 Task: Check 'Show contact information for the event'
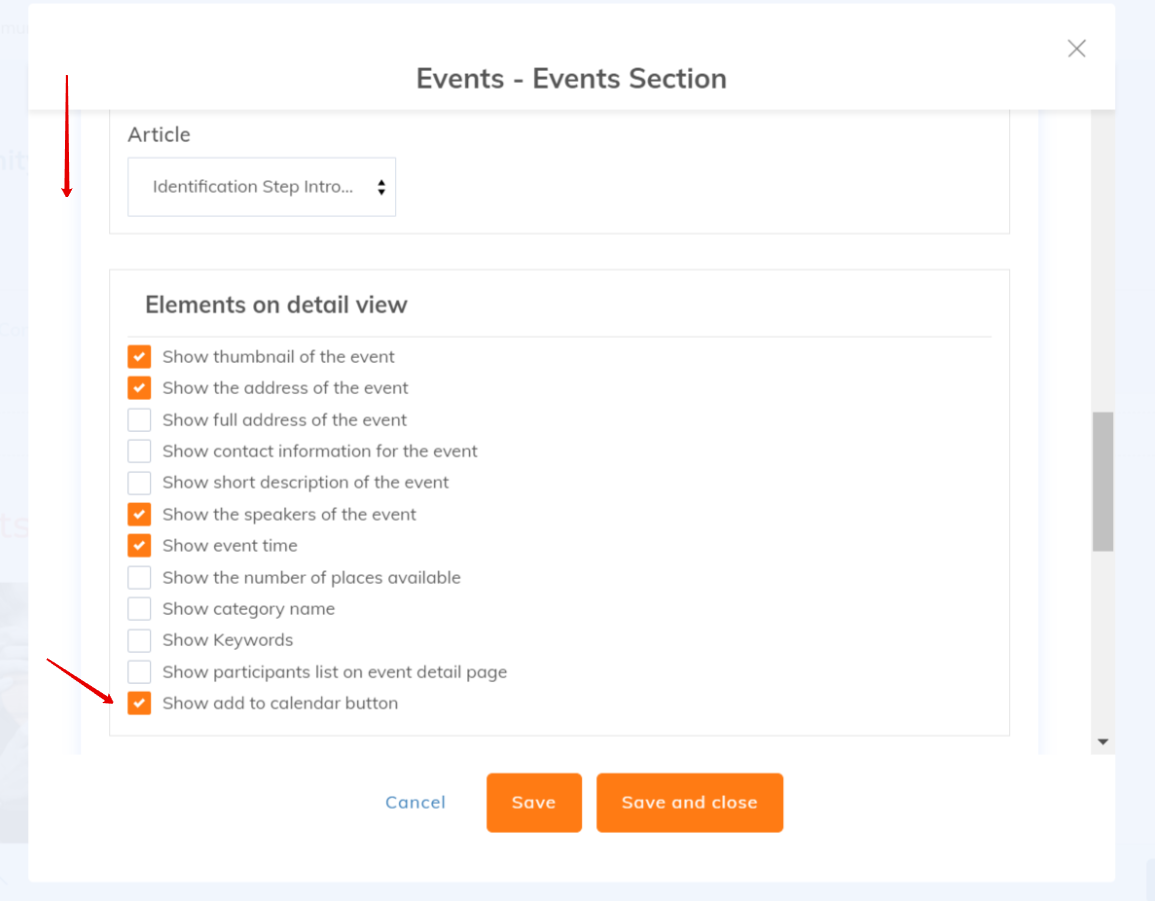click(138, 450)
